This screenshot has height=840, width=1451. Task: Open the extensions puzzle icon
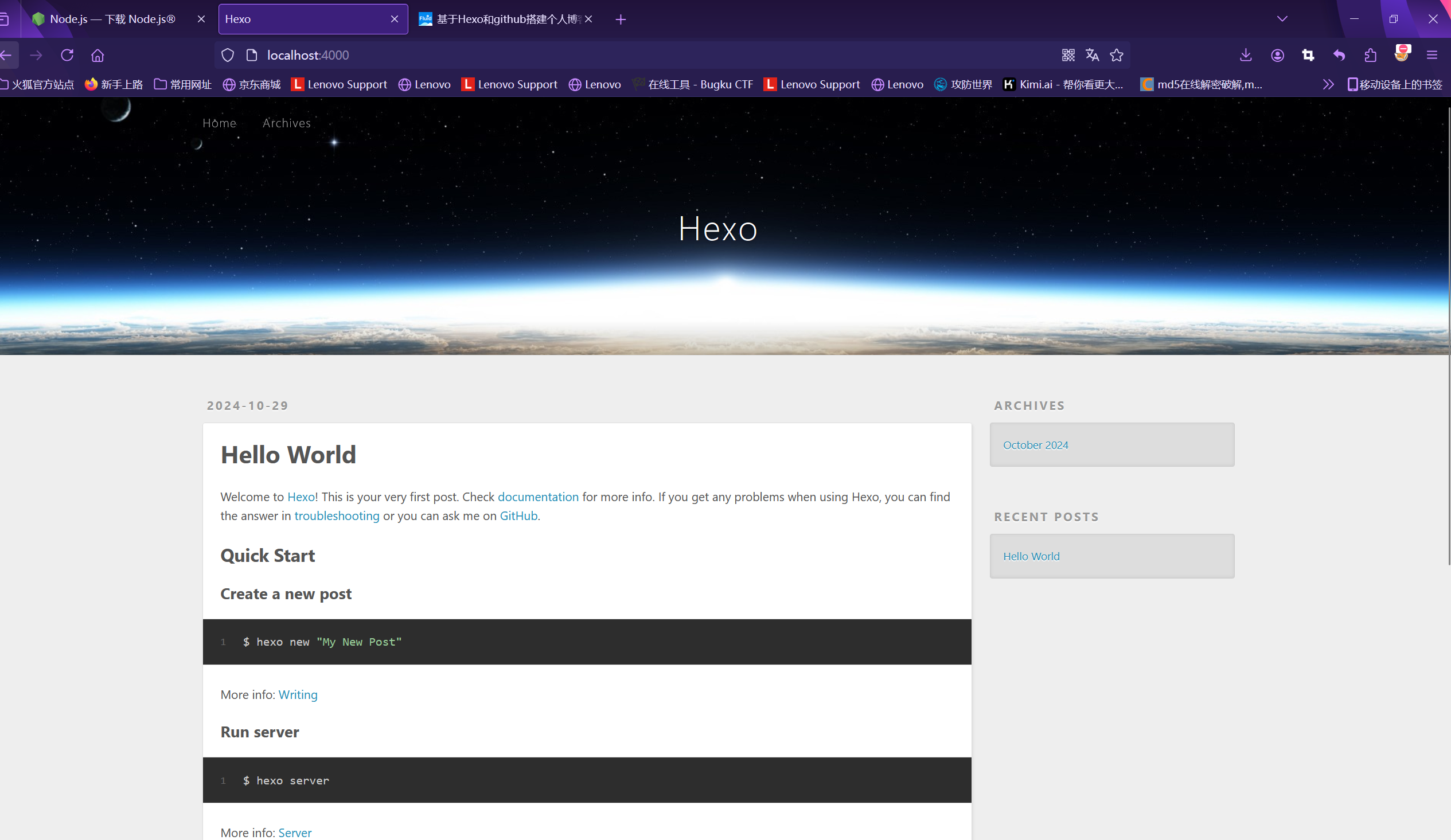pos(1370,55)
